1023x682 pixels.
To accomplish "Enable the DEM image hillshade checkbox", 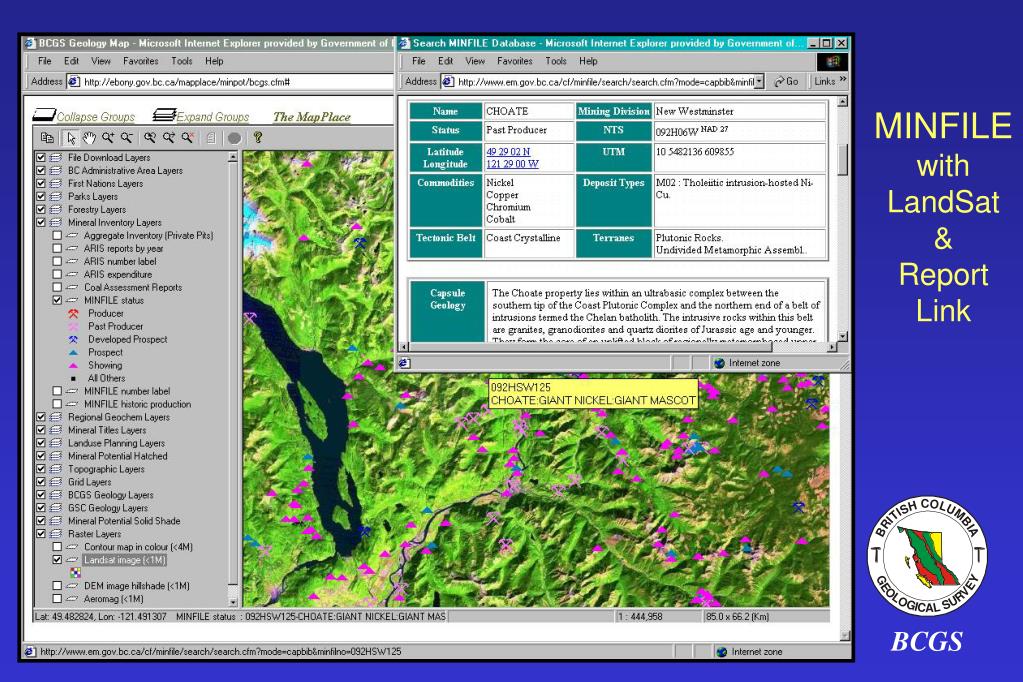I will coord(57,586).
